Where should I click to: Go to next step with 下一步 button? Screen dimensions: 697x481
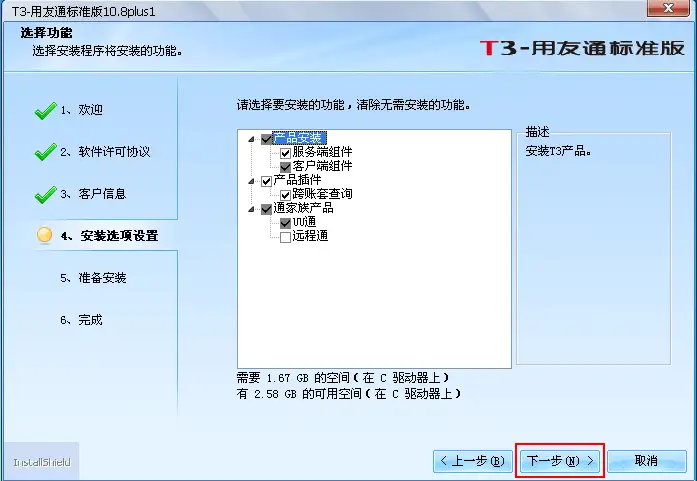pyautogui.click(x=560, y=461)
